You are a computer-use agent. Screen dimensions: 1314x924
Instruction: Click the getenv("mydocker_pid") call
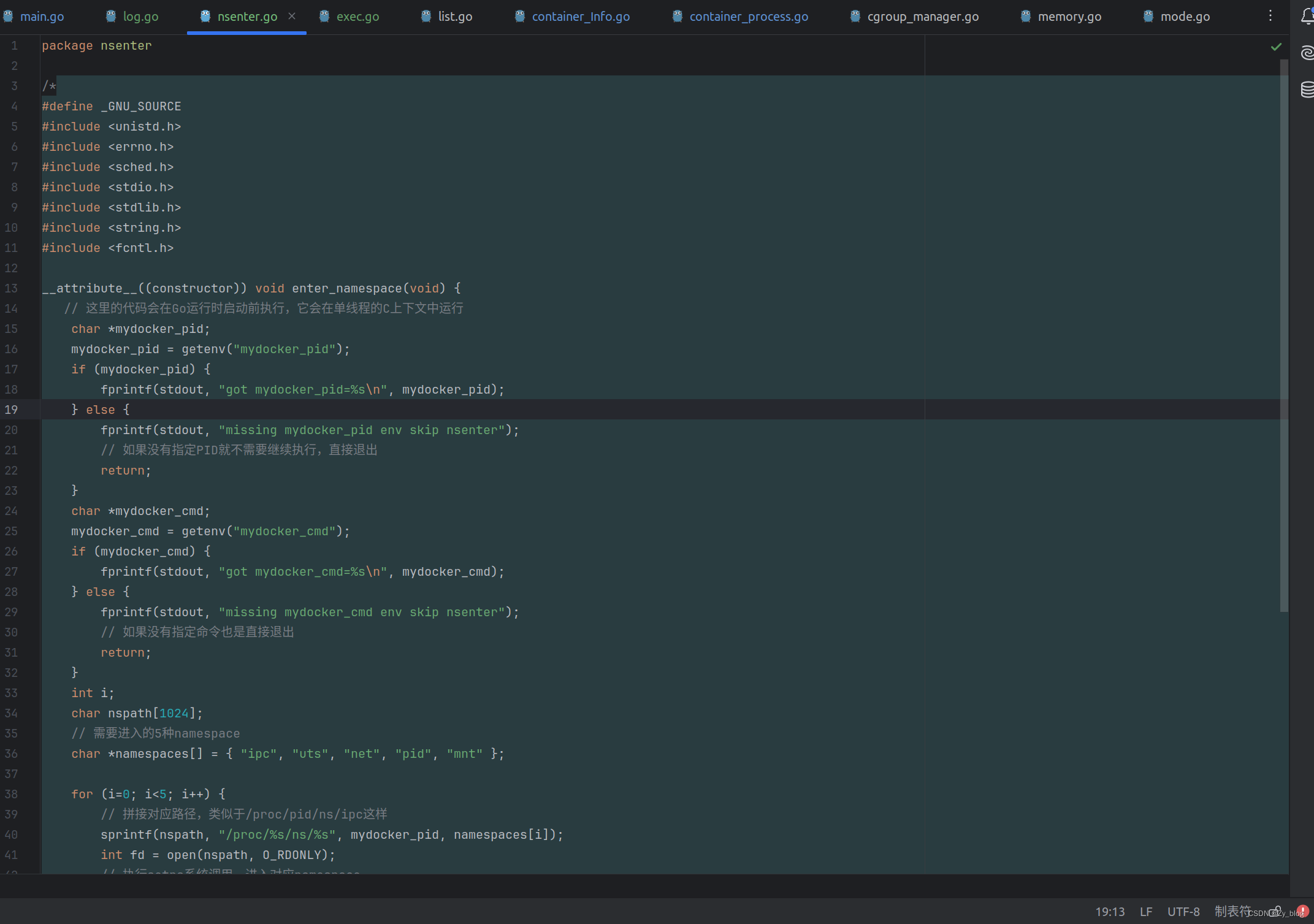(x=262, y=349)
